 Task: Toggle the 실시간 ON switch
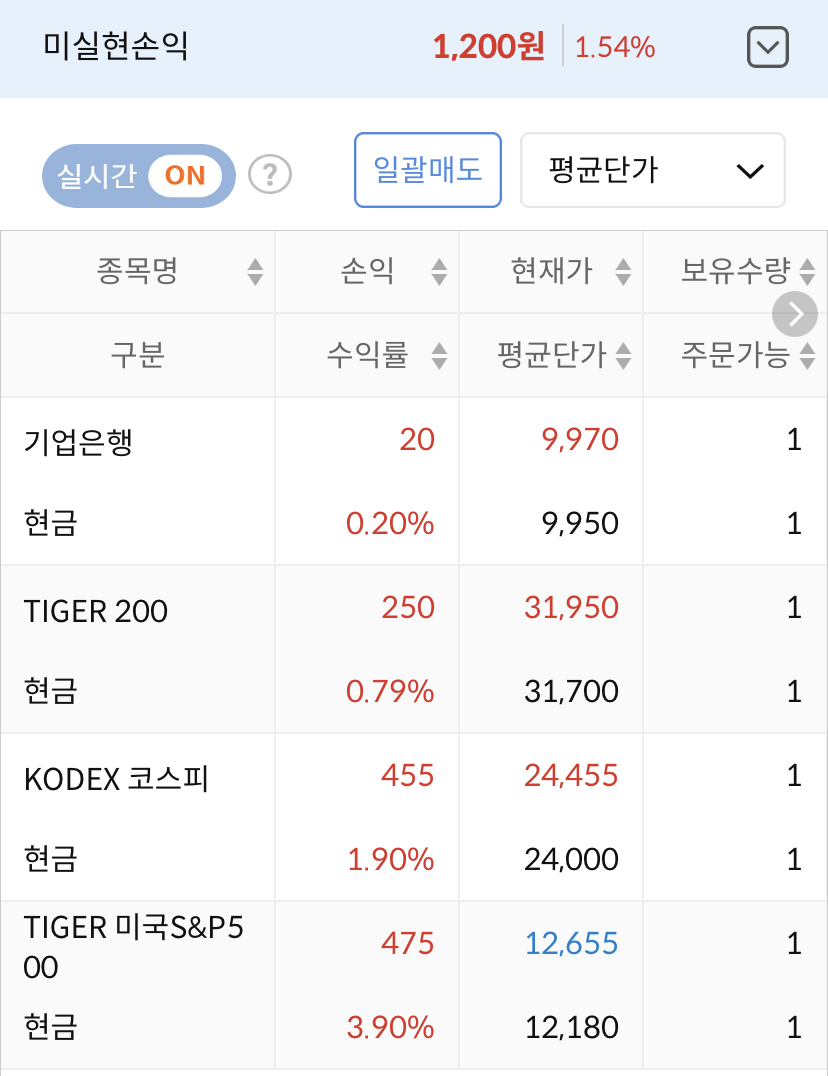click(x=139, y=176)
